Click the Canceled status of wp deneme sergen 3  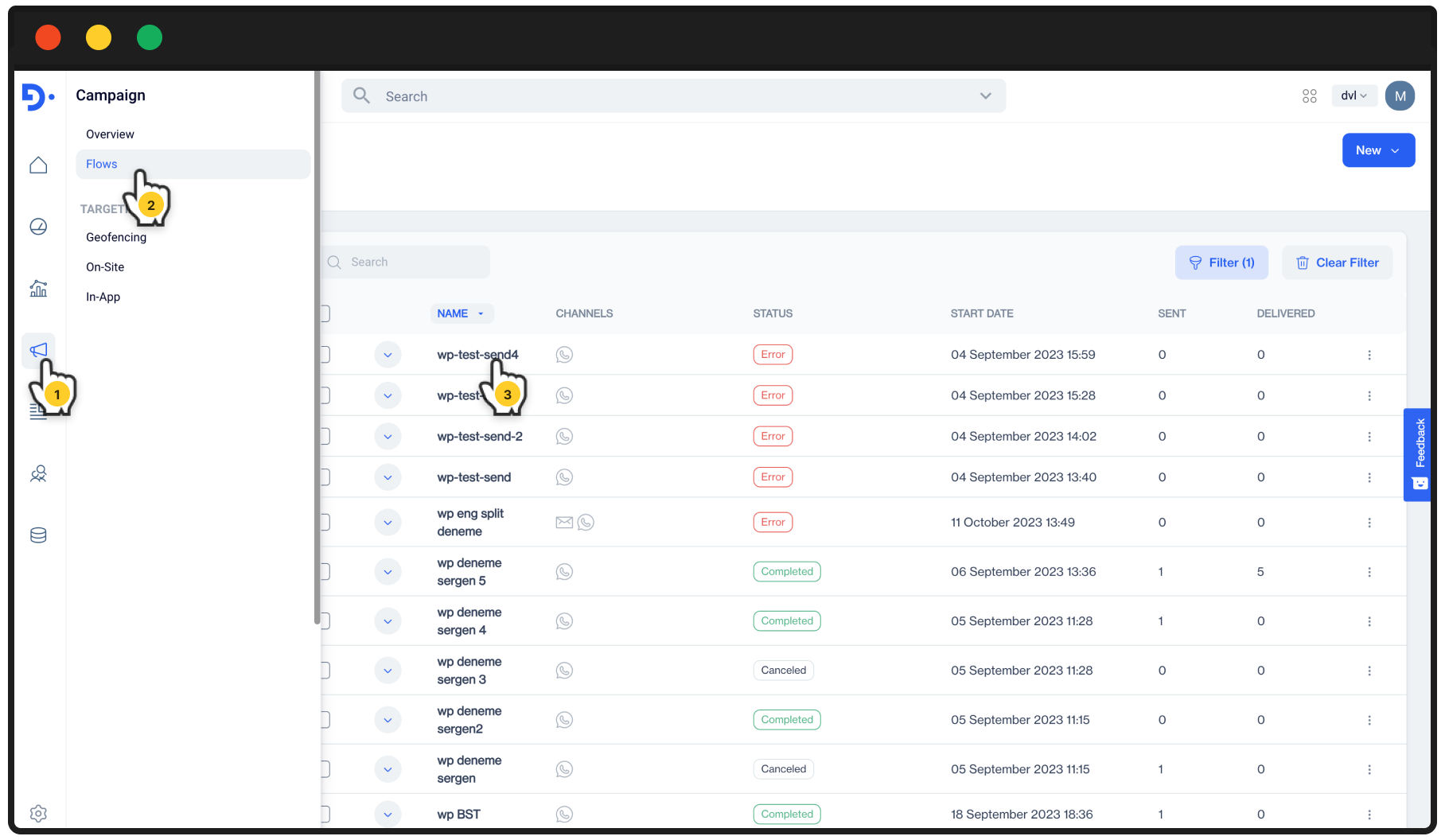(783, 671)
